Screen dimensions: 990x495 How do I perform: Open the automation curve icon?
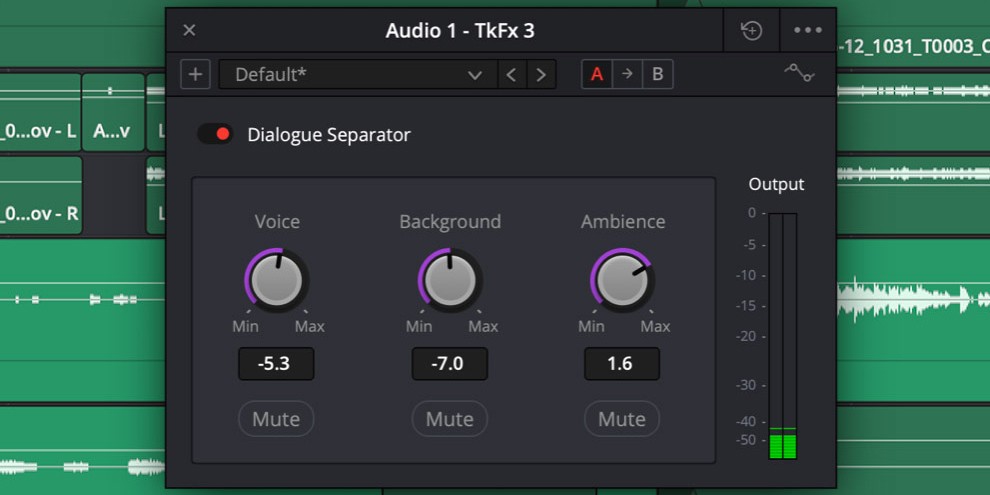point(799,73)
